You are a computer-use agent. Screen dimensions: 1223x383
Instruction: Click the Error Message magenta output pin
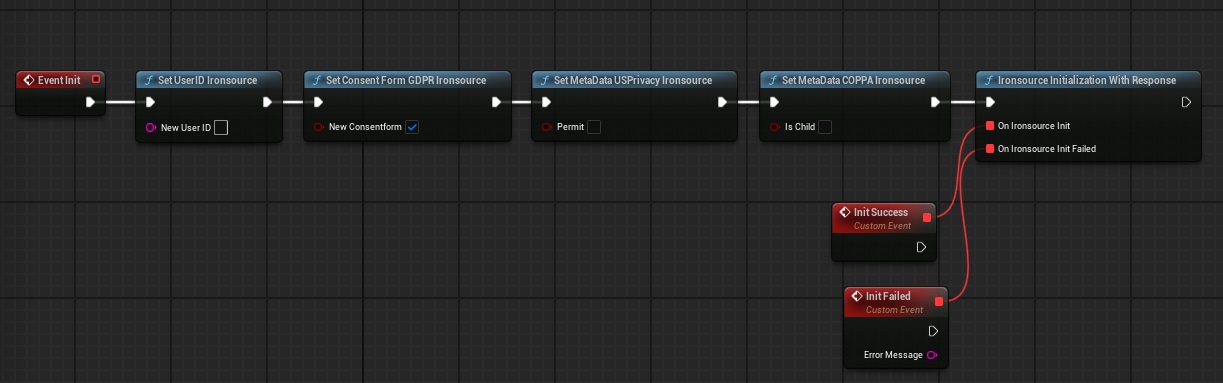pyautogui.click(x=932, y=355)
